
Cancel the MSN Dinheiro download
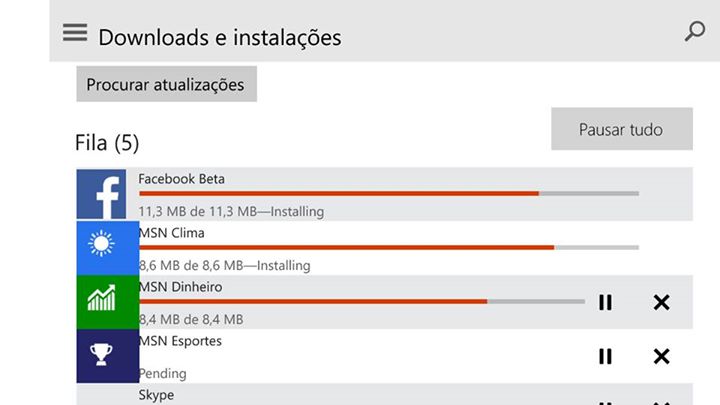[x=661, y=302]
